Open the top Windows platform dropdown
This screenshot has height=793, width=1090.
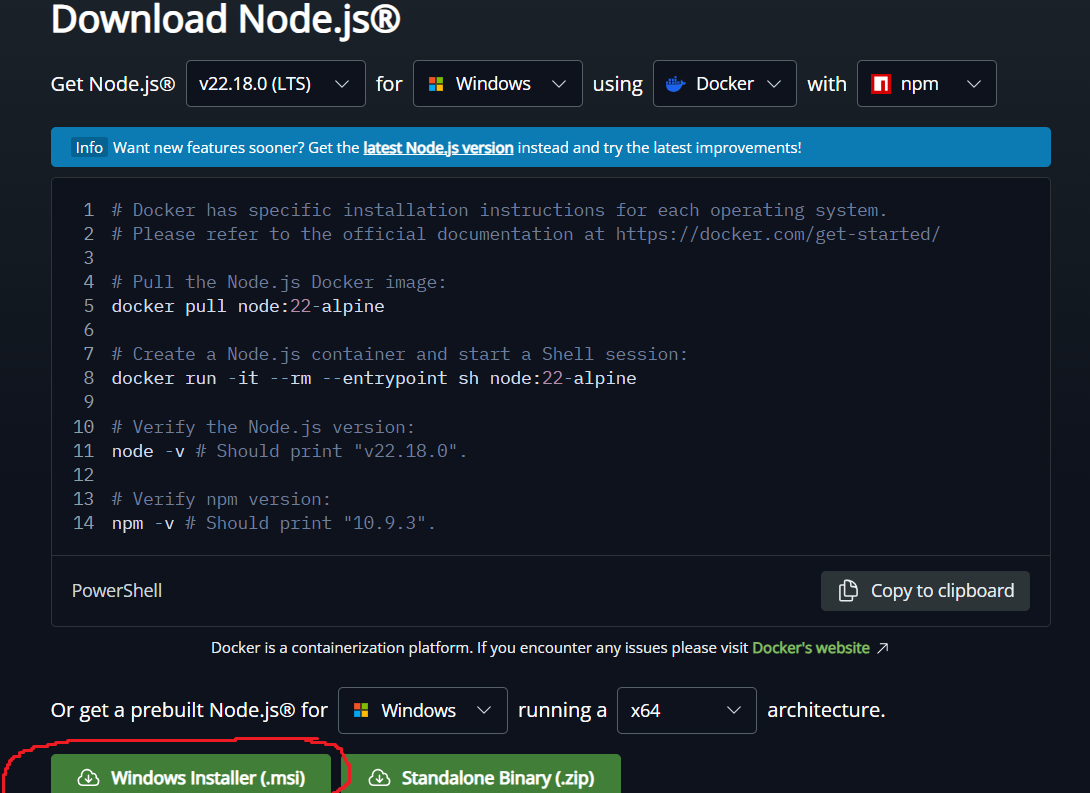[x=497, y=83]
